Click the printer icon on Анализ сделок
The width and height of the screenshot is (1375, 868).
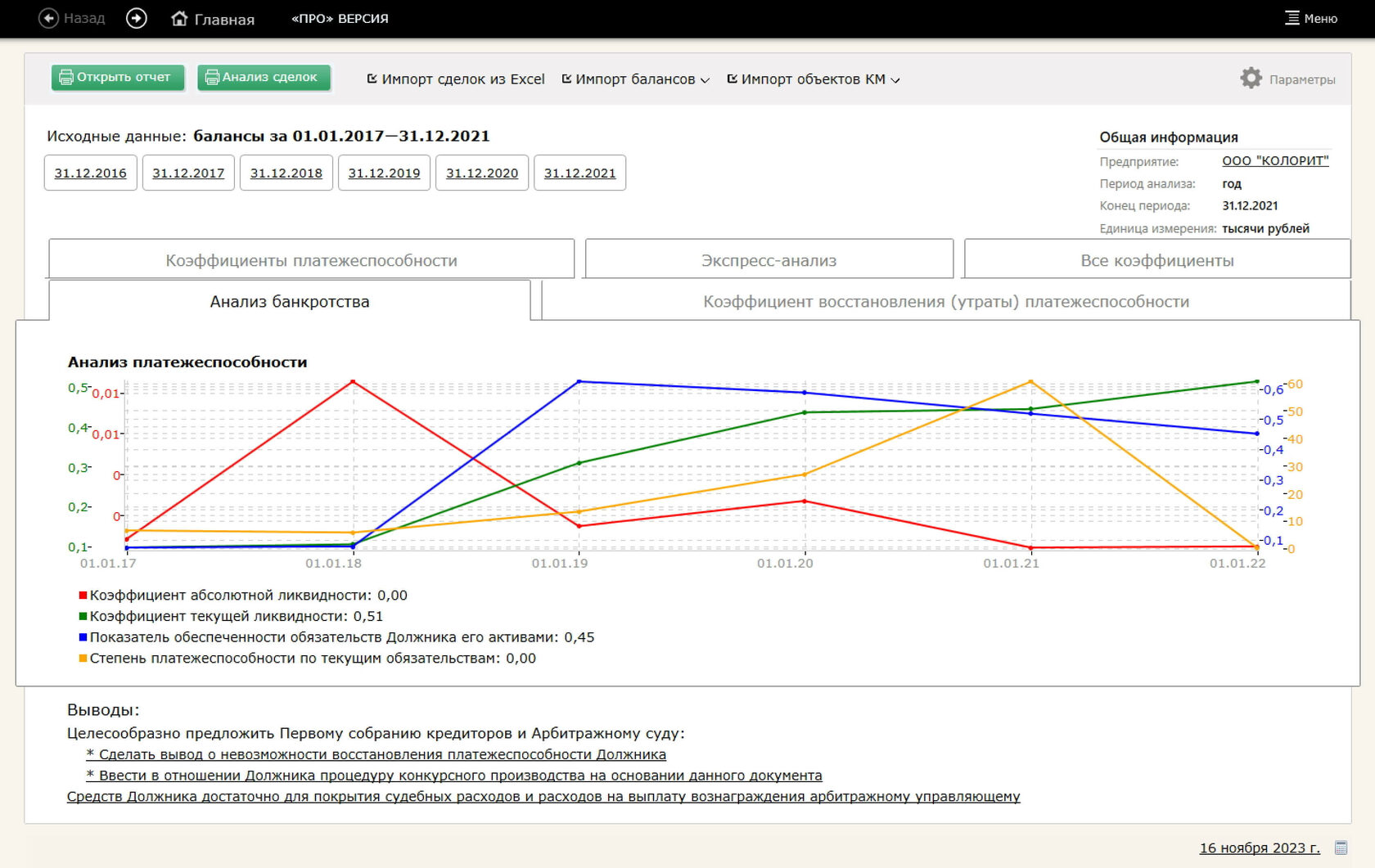tap(212, 78)
